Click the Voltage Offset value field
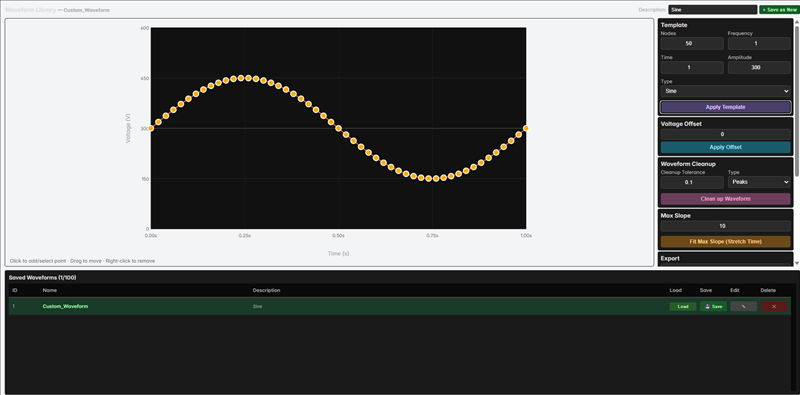 tap(726, 134)
